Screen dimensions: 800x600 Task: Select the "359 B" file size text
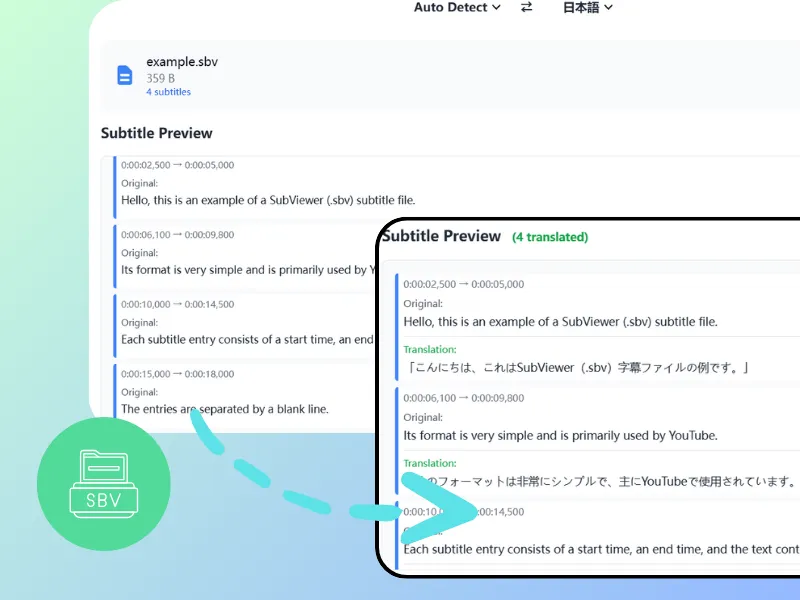[162, 78]
